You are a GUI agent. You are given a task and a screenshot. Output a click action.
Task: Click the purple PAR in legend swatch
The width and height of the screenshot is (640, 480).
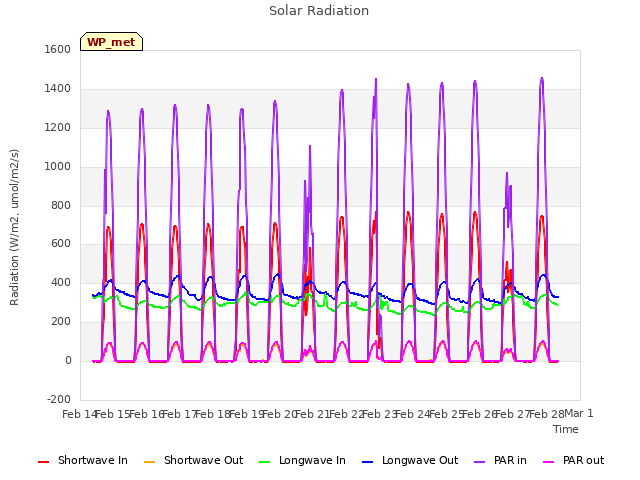point(479,462)
